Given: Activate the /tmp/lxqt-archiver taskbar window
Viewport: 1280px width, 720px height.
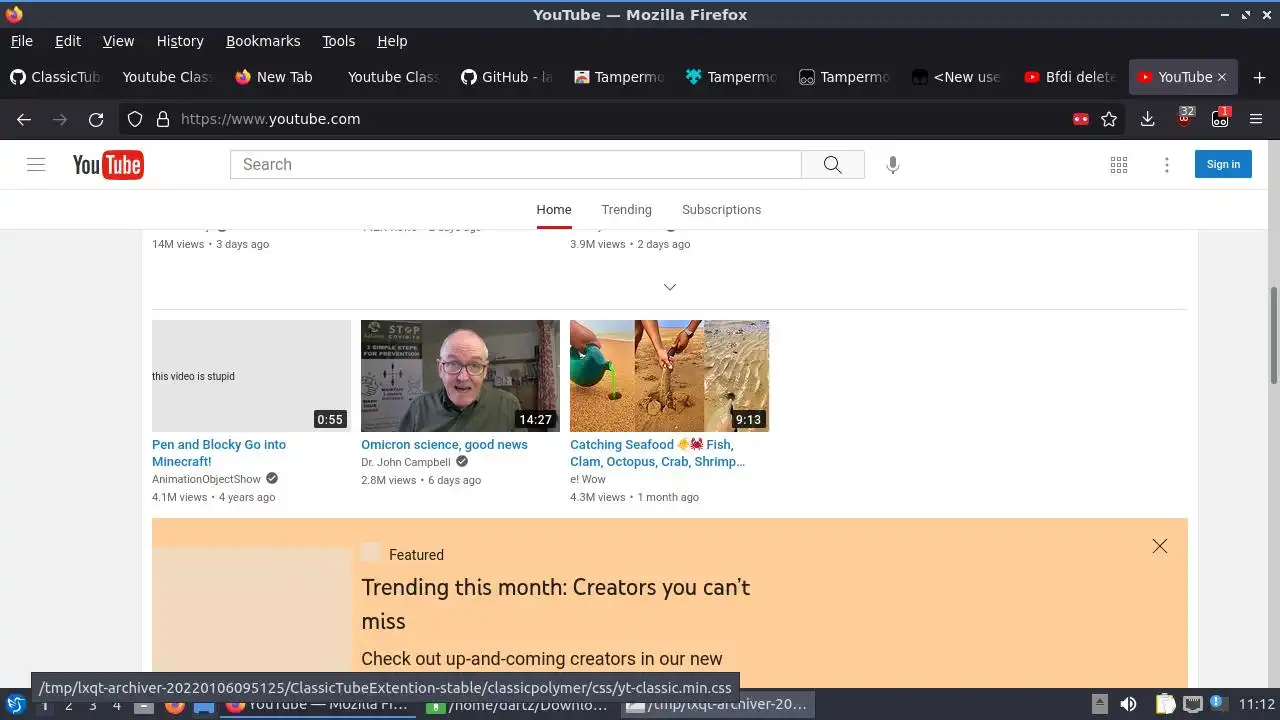Looking at the screenshot, I should [x=717, y=705].
